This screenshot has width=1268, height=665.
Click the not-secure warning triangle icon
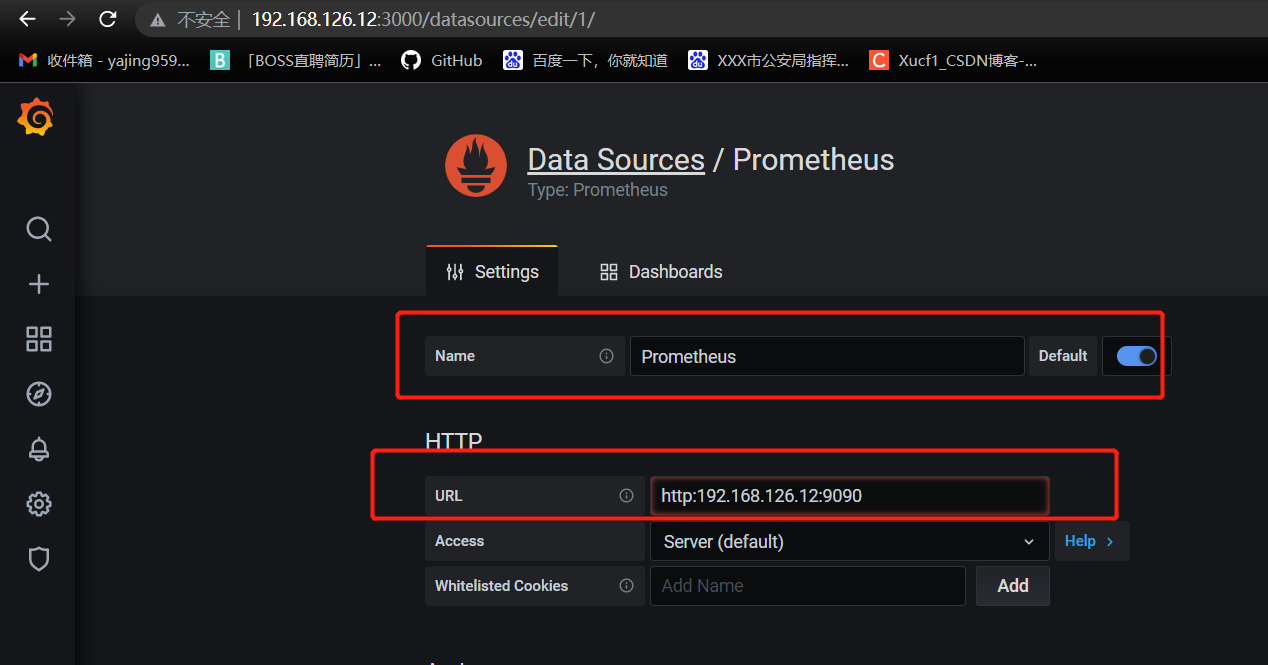click(157, 19)
